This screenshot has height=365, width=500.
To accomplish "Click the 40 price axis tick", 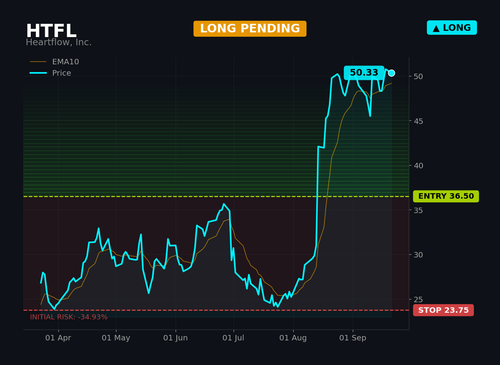I will pyautogui.click(x=418, y=166).
